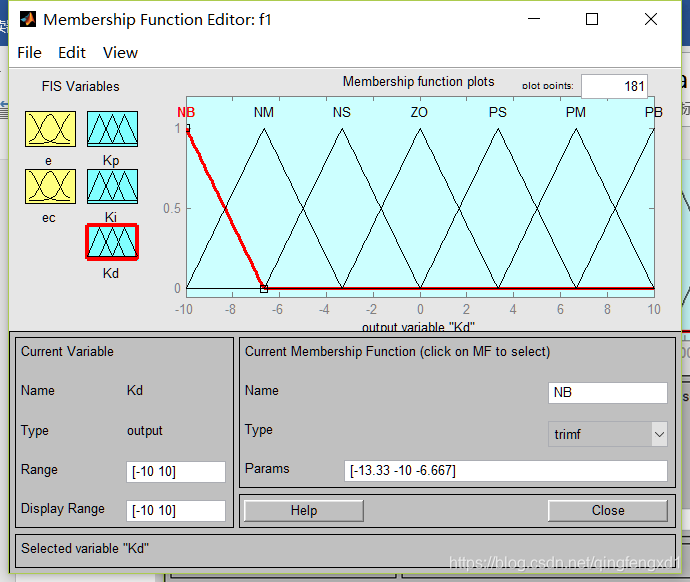The image size is (690, 582).
Task: Select the red NB membership function label
Action: (186, 112)
